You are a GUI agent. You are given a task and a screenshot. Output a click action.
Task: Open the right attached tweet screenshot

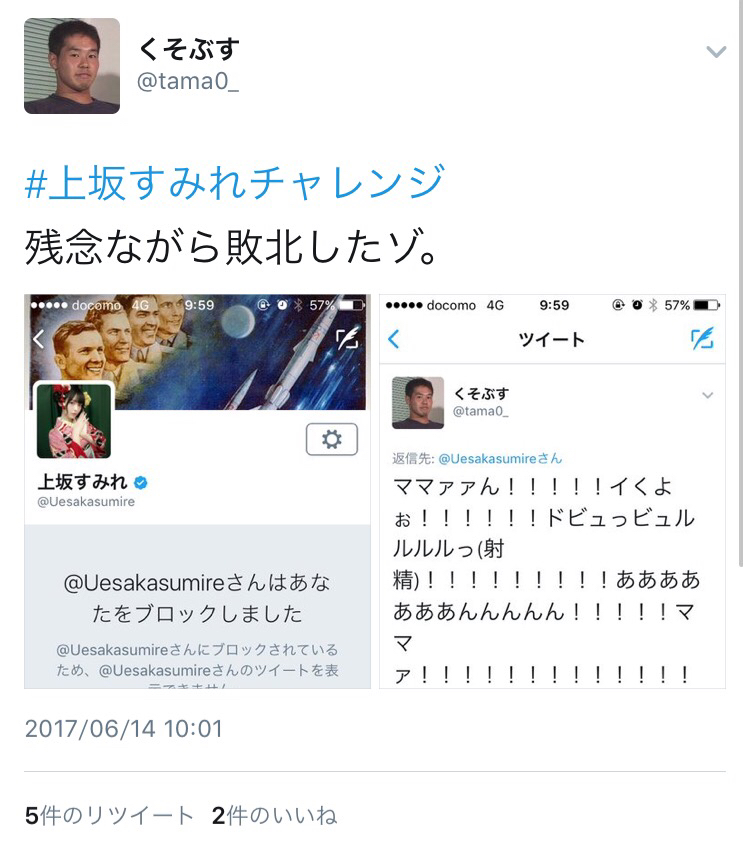click(x=552, y=491)
